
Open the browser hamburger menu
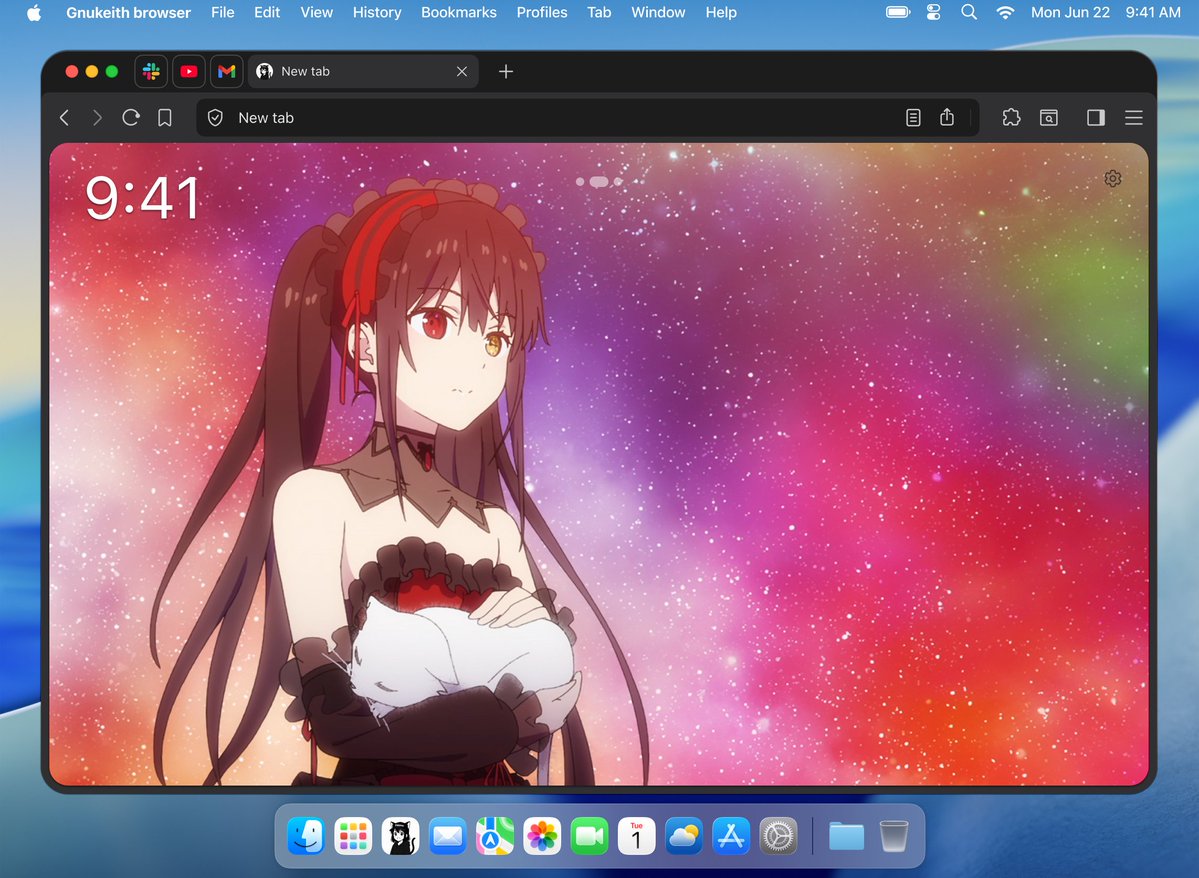[1134, 117]
